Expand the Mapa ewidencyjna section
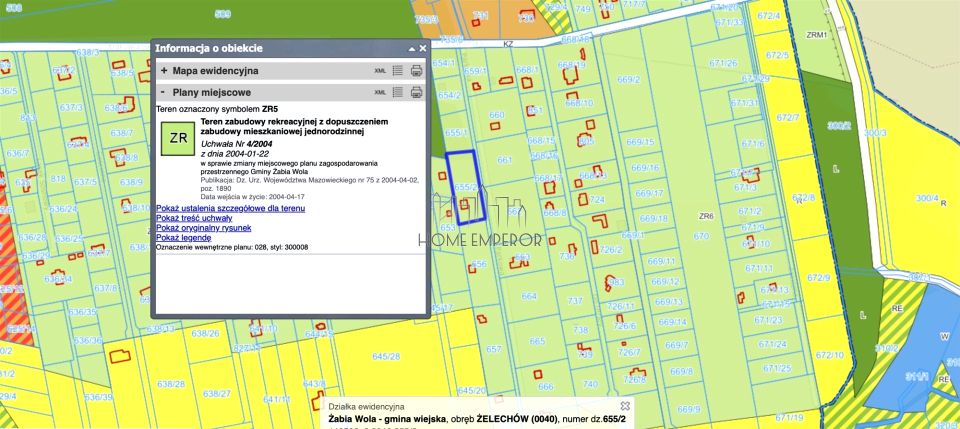 pyautogui.click(x=164, y=71)
